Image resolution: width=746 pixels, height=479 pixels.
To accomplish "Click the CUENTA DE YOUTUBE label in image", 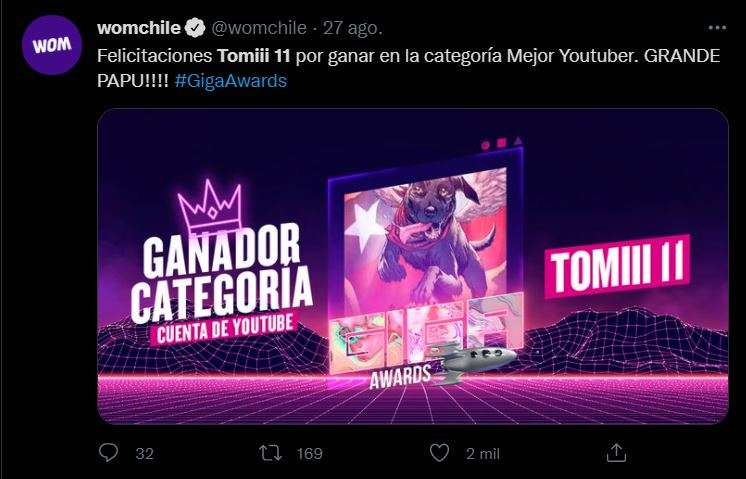I will (x=224, y=328).
